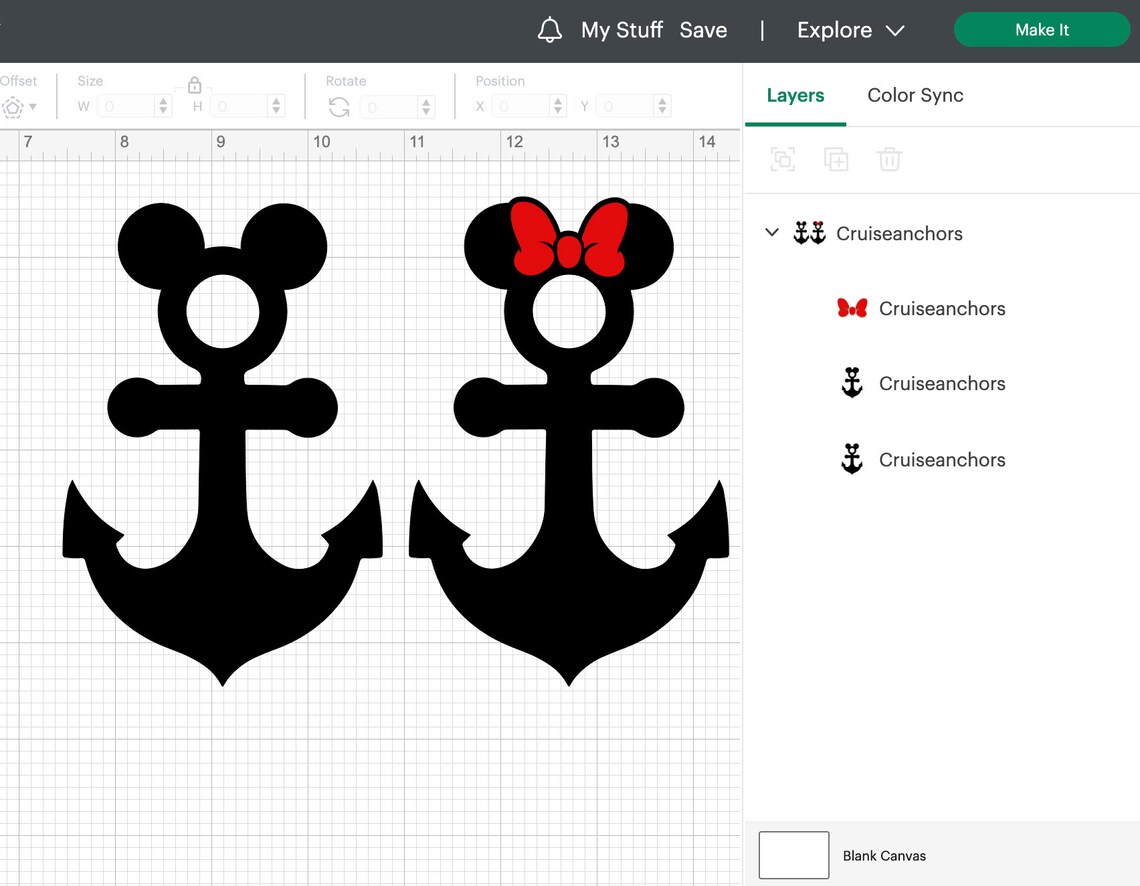
Task: Click the Minnie anchor layer thumbnail
Action: (x=851, y=383)
